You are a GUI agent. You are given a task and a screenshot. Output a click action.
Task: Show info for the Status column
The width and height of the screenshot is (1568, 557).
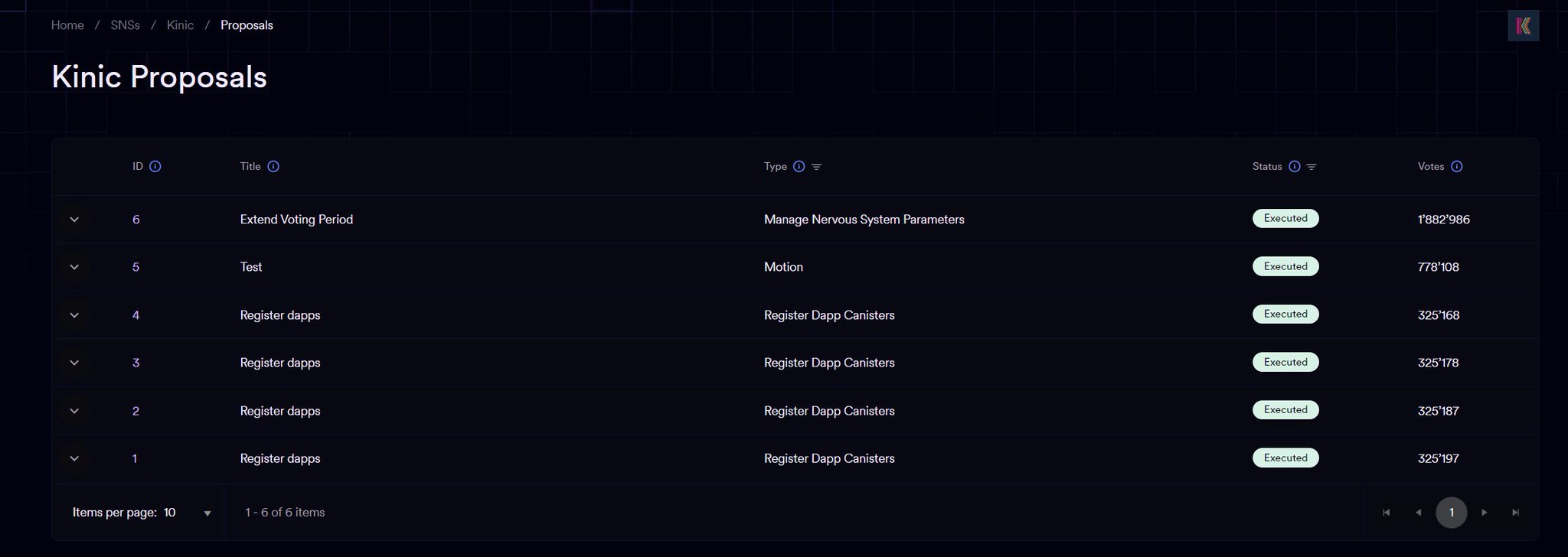click(x=1295, y=167)
